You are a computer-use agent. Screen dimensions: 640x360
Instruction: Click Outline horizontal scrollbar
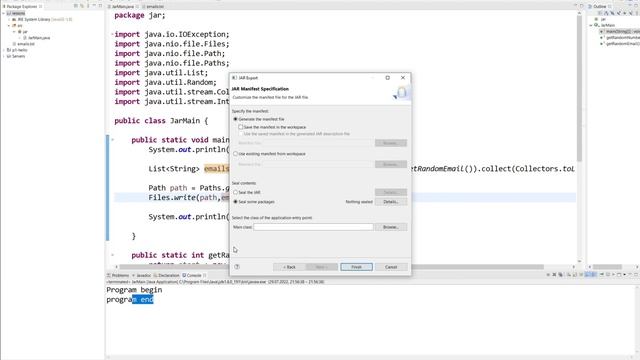607,267
